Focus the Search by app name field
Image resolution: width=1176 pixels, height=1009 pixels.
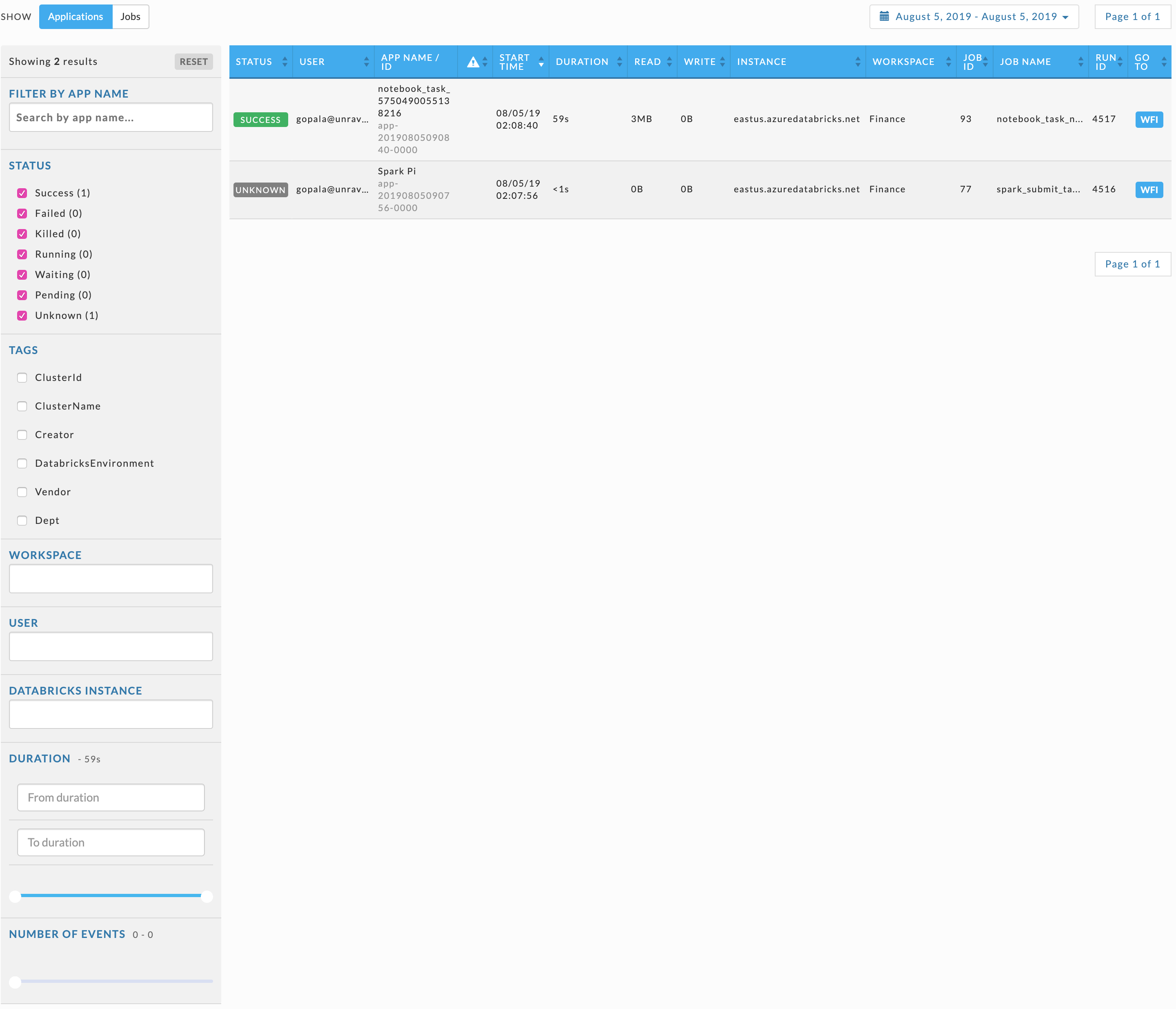tap(111, 118)
